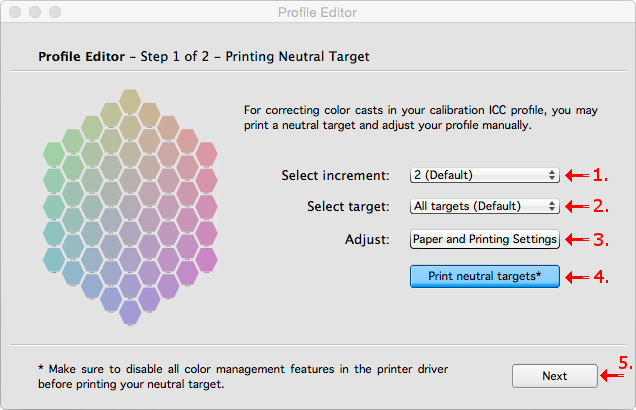Click the bottommost purple hexagon in target
This screenshot has height=410, width=636.
pyautogui.click(x=129, y=311)
